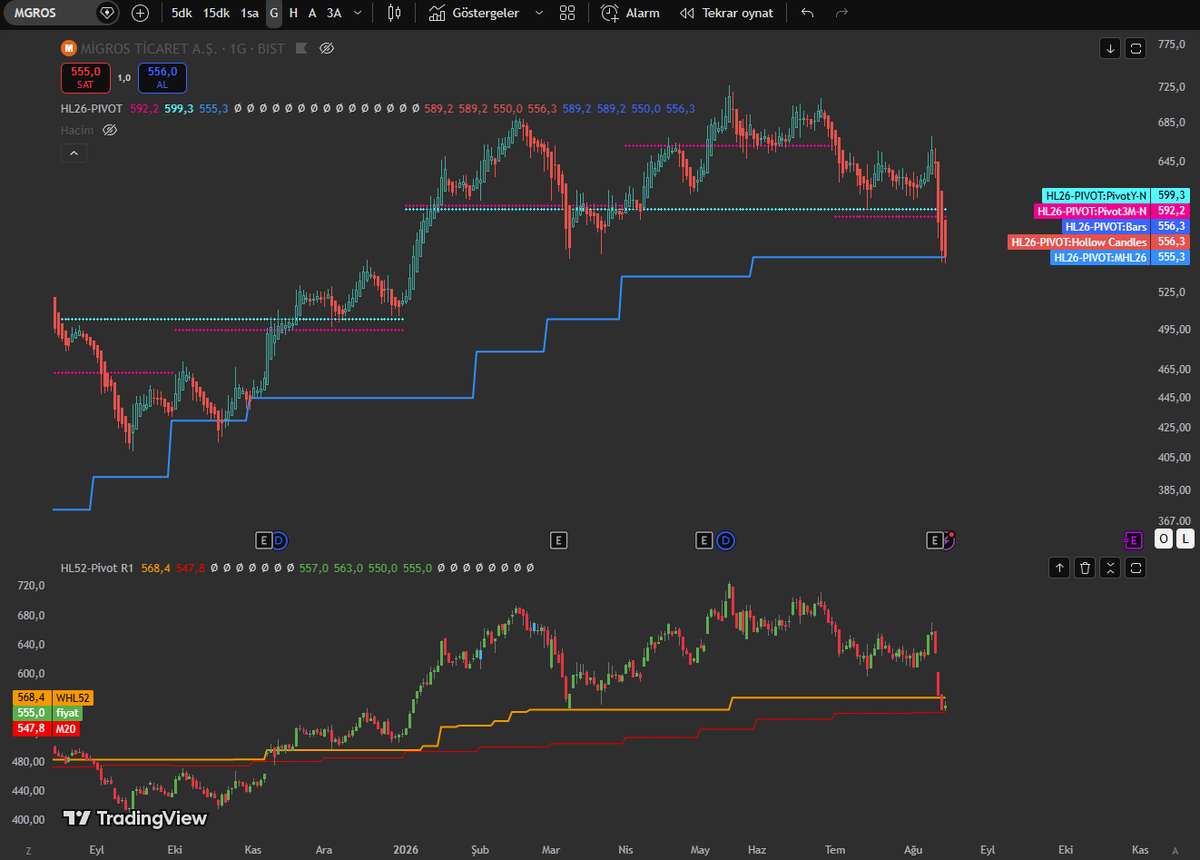Move the main pane down with arrow icon

[x=1110, y=48]
